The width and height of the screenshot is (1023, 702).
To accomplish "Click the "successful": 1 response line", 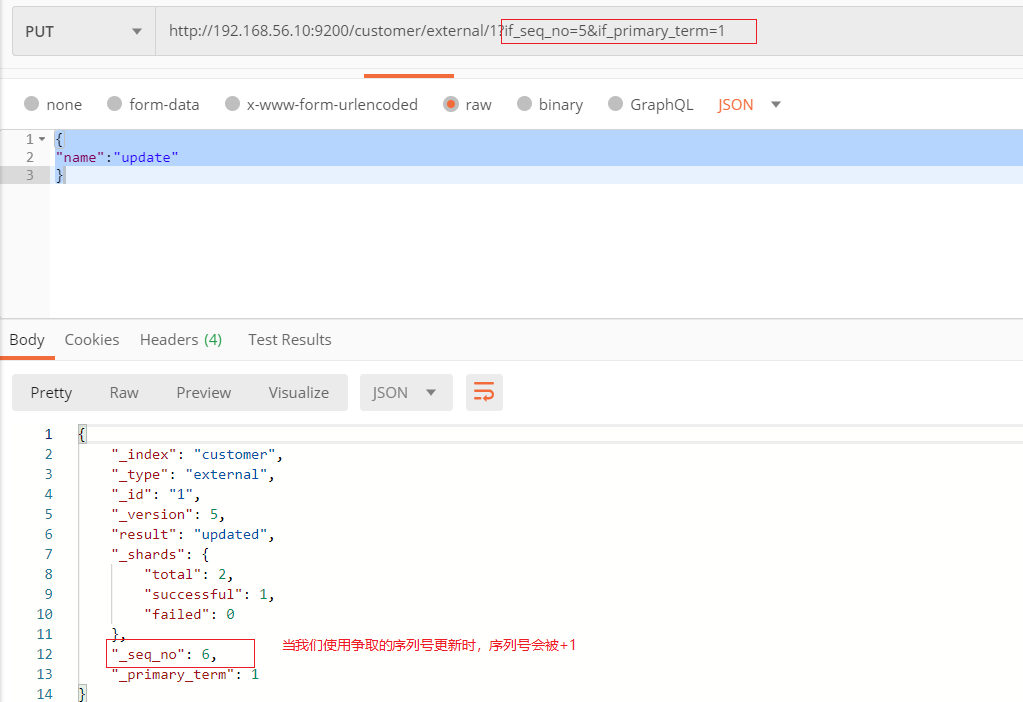I will pyautogui.click(x=209, y=594).
